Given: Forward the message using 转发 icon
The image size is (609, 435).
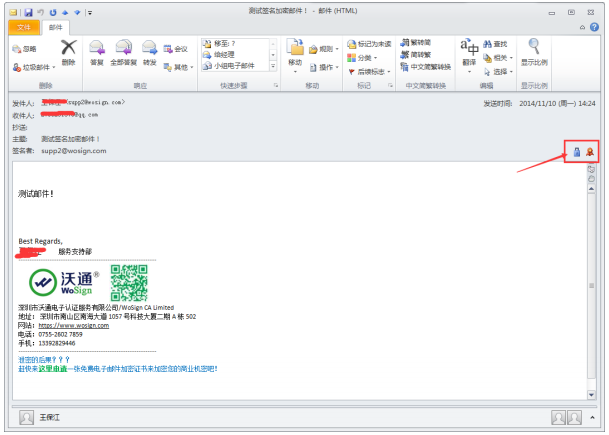Looking at the screenshot, I should coord(149,51).
